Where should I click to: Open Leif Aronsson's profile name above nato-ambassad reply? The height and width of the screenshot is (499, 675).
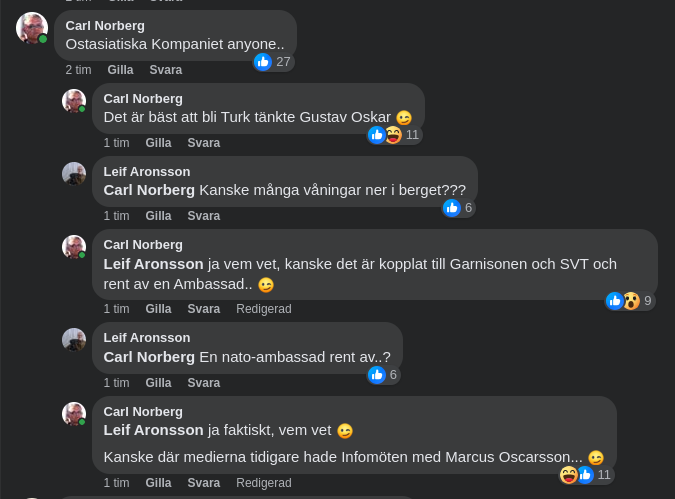(x=147, y=338)
